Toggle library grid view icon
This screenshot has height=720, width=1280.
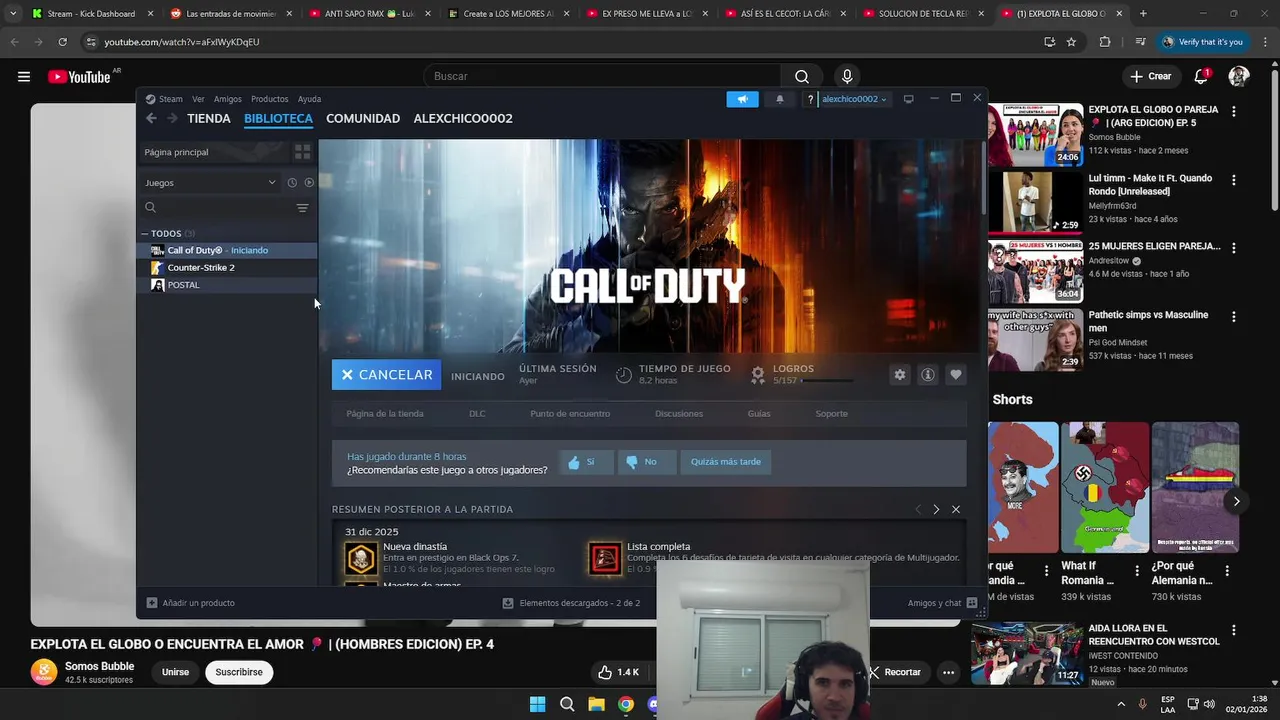(302, 152)
